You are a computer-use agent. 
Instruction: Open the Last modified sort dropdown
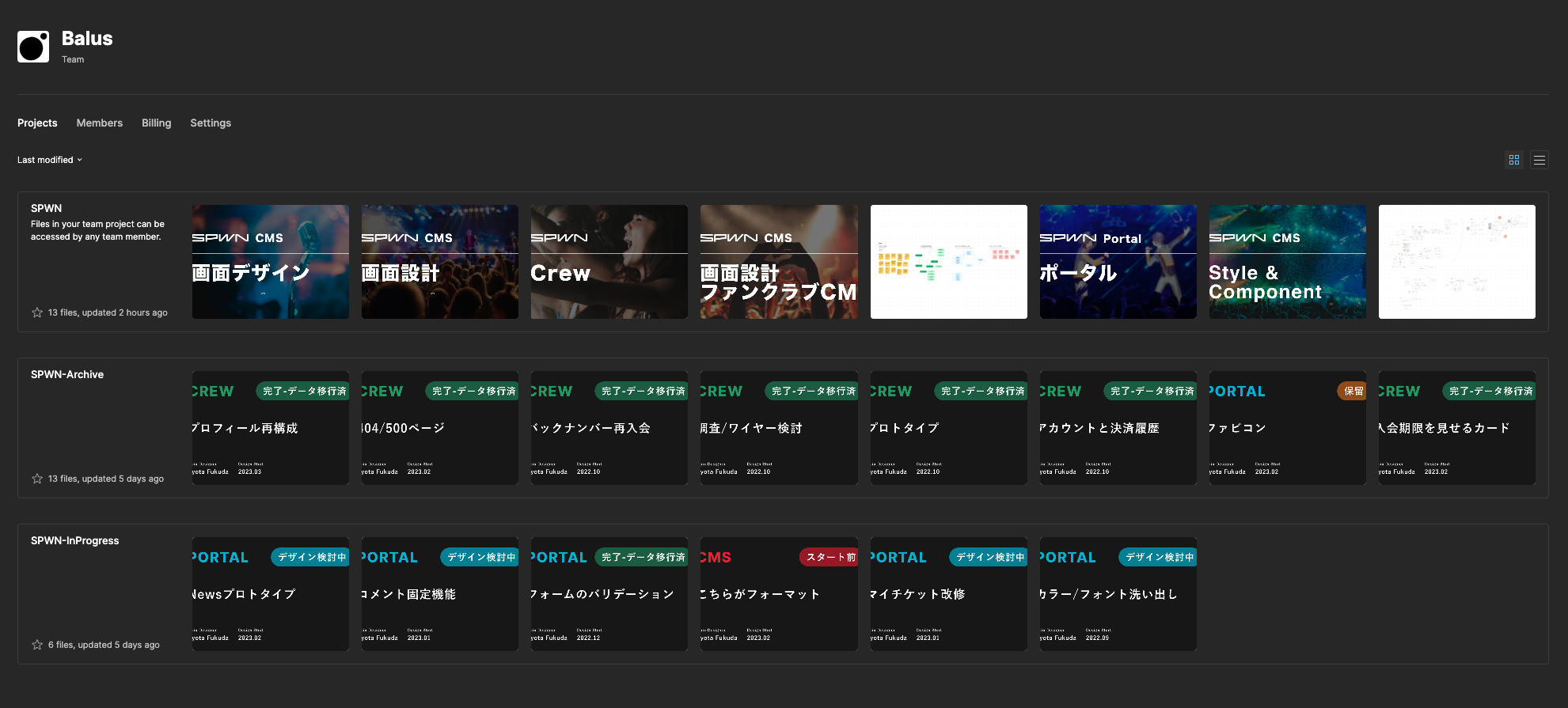click(49, 160)
